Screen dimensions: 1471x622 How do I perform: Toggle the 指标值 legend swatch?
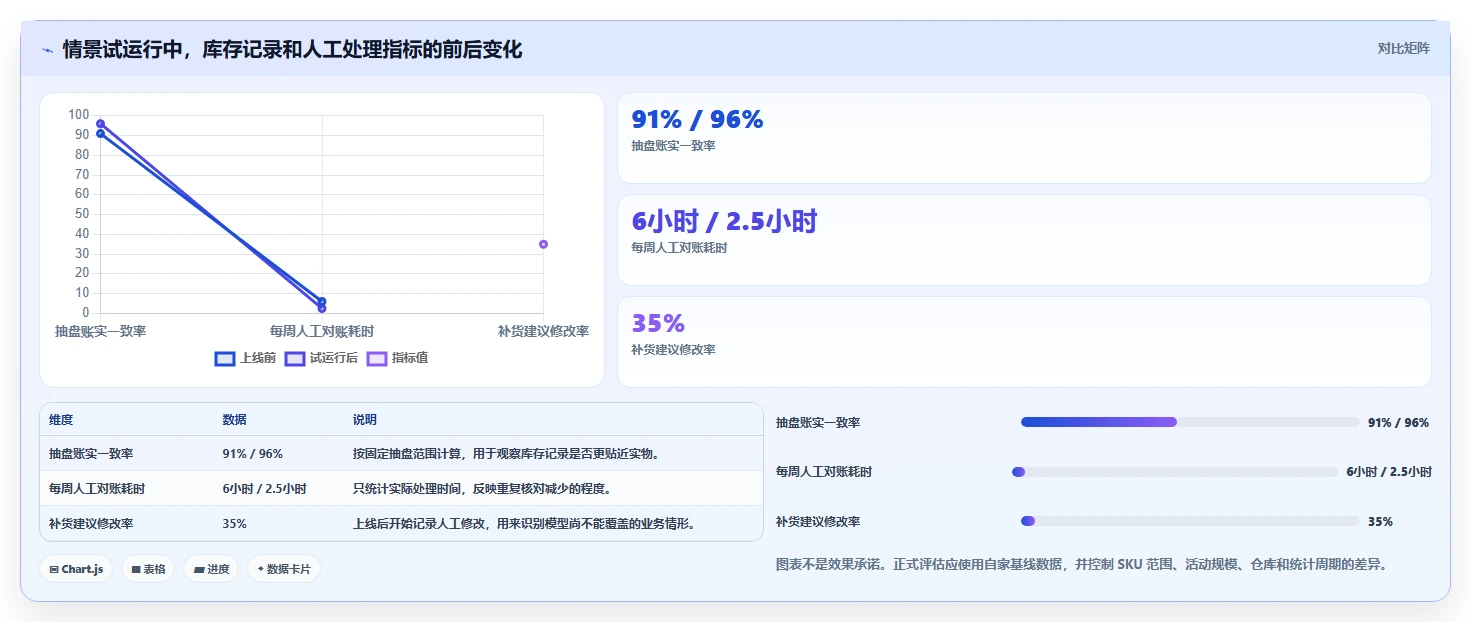(x=377, y=358)
